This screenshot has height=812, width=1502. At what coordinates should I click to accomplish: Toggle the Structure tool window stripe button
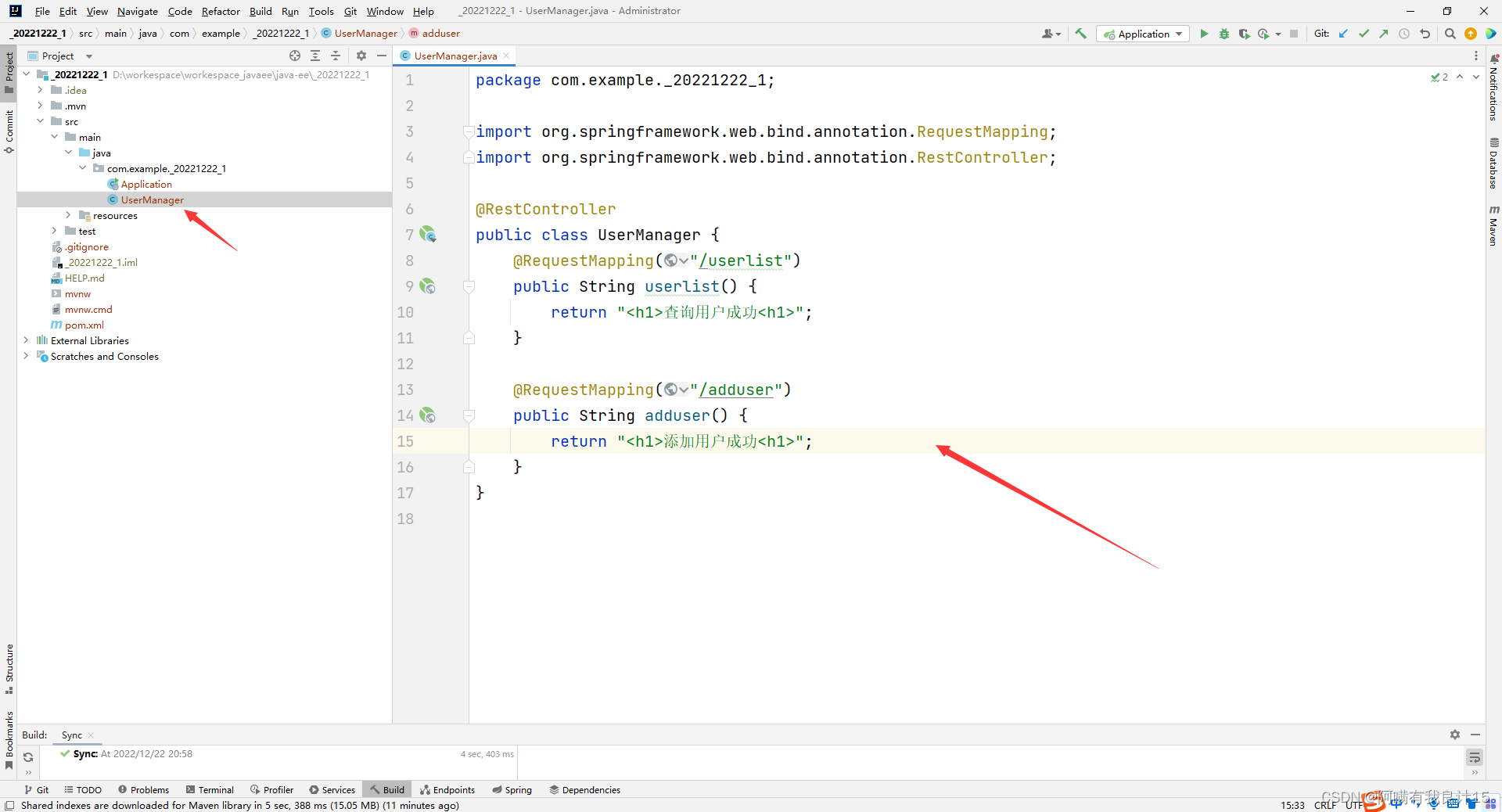[9, 668]
